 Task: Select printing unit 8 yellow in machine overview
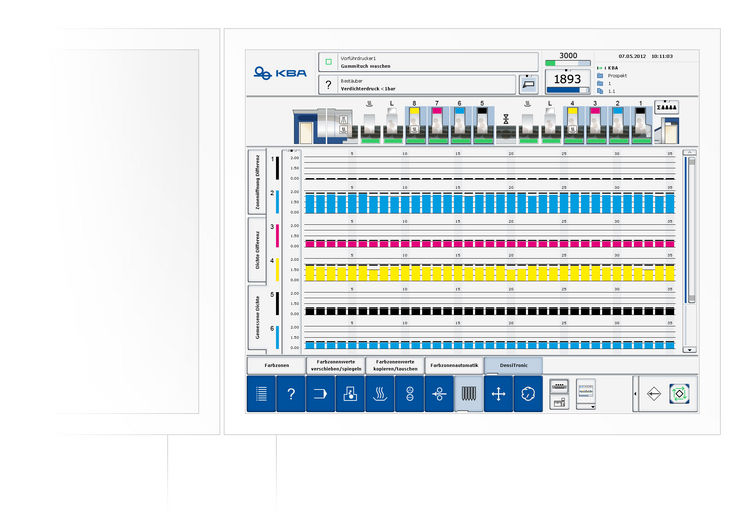[414, 122]
